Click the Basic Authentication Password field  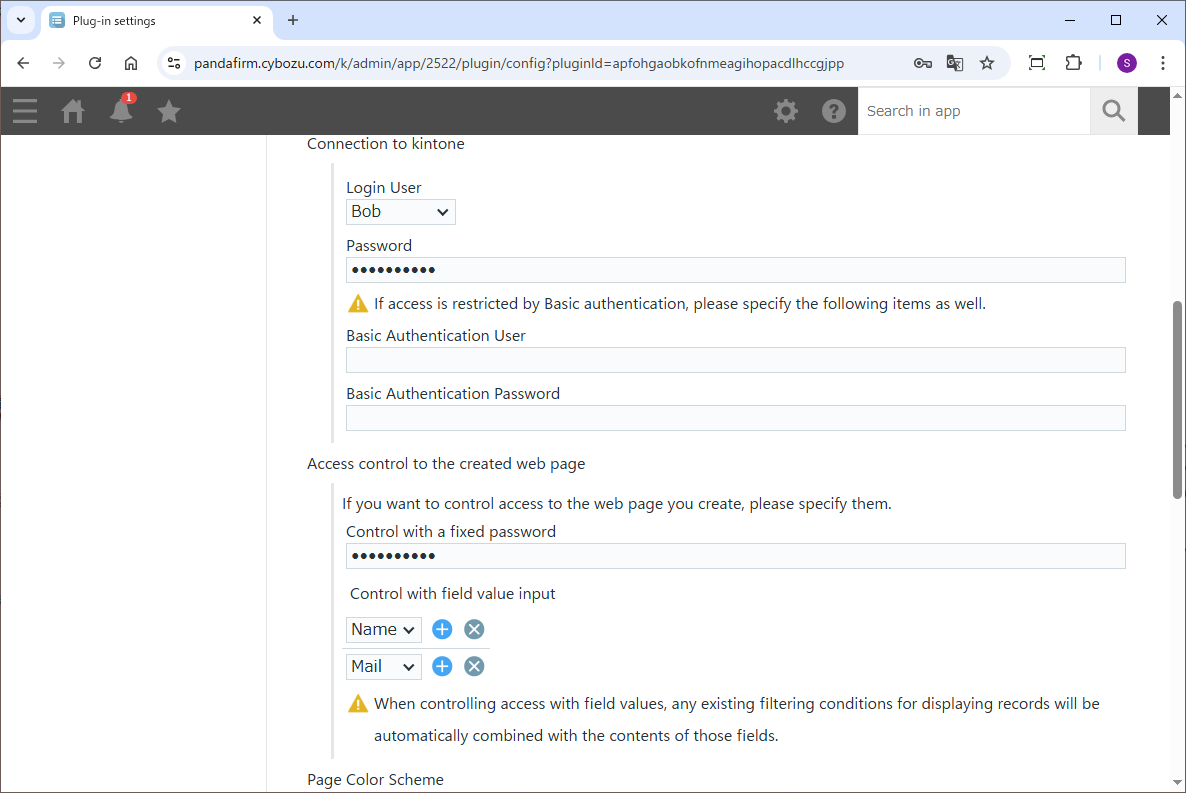(735, 418)
